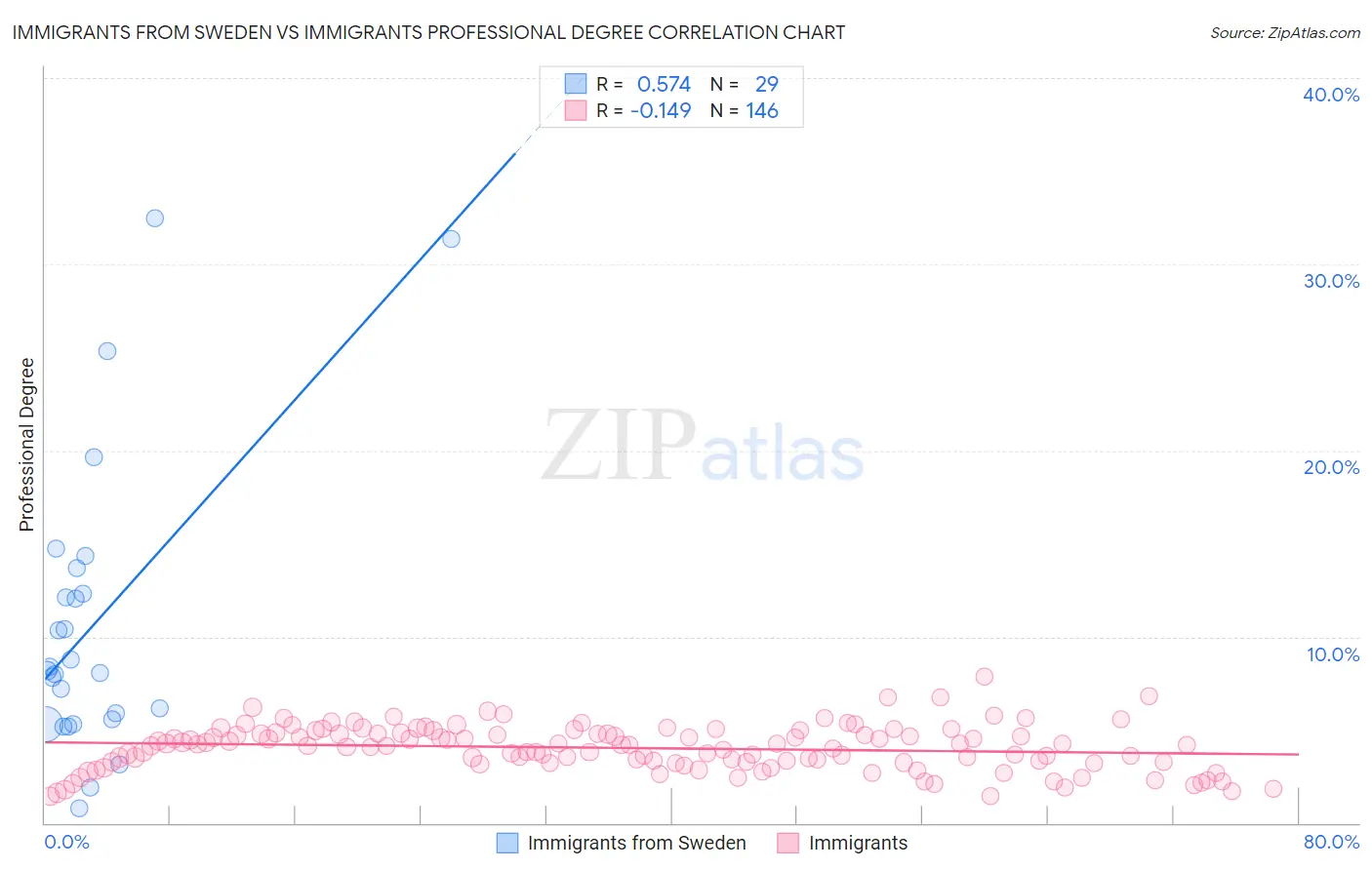Image resolution: width=1372 pixels, height=870 pixels.
Task: Click the blue swatch in bottom legend
Action: [x=507, y=843]
